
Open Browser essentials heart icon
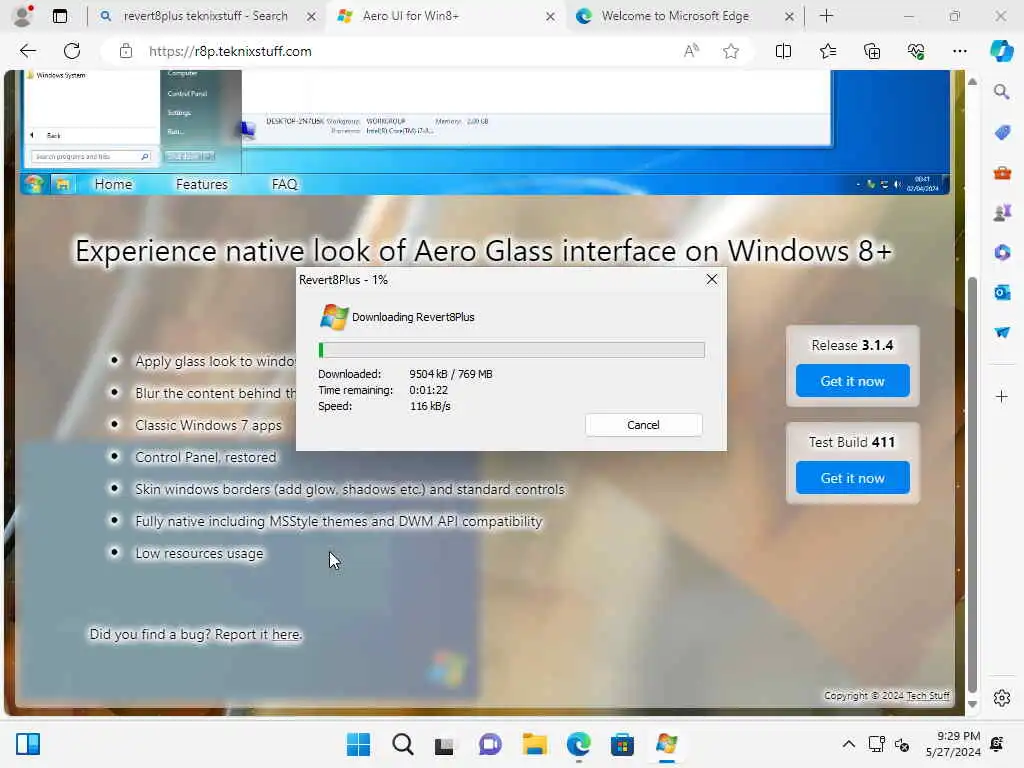(x=916, y=51)
